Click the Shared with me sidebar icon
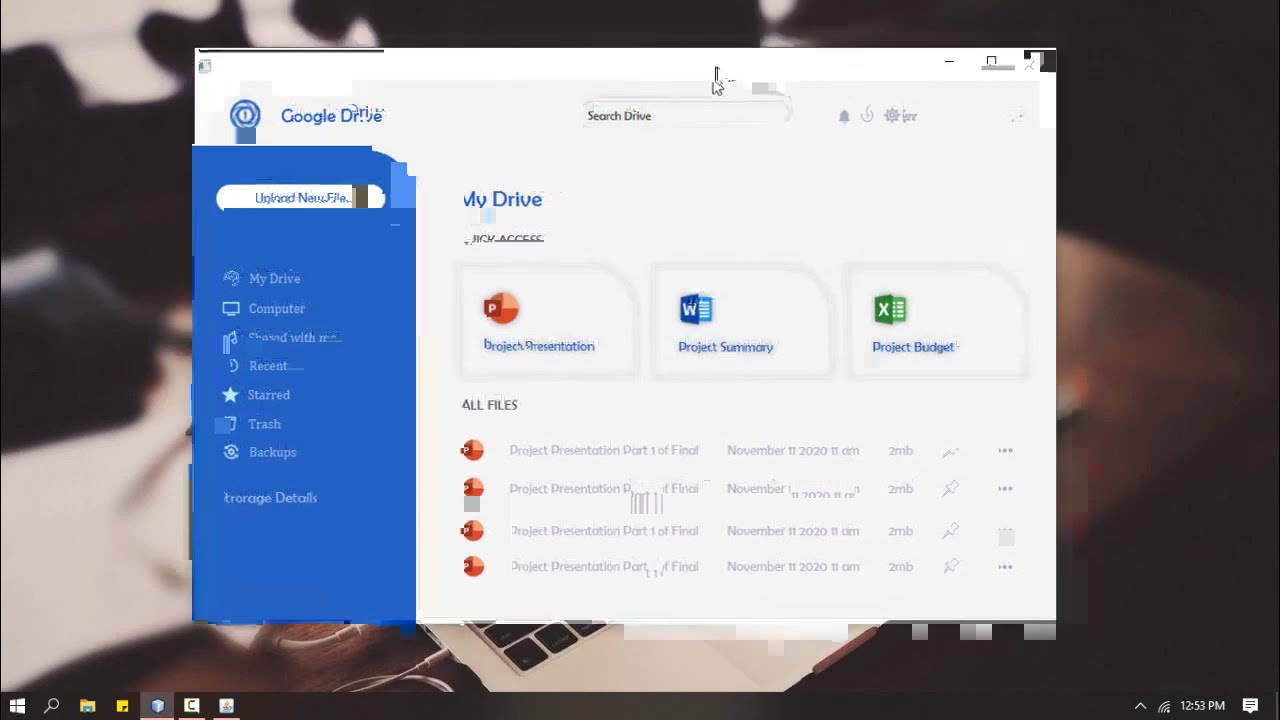Screen dimensions: 1280x720 click(231, 340)
